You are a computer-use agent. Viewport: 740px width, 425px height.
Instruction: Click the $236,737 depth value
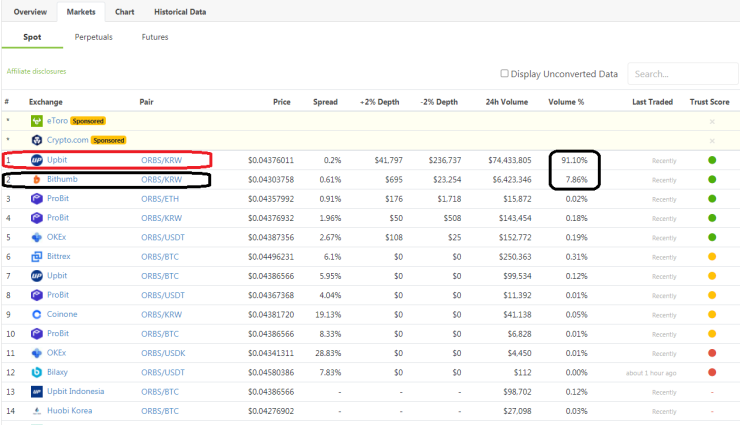click(445, 160)
